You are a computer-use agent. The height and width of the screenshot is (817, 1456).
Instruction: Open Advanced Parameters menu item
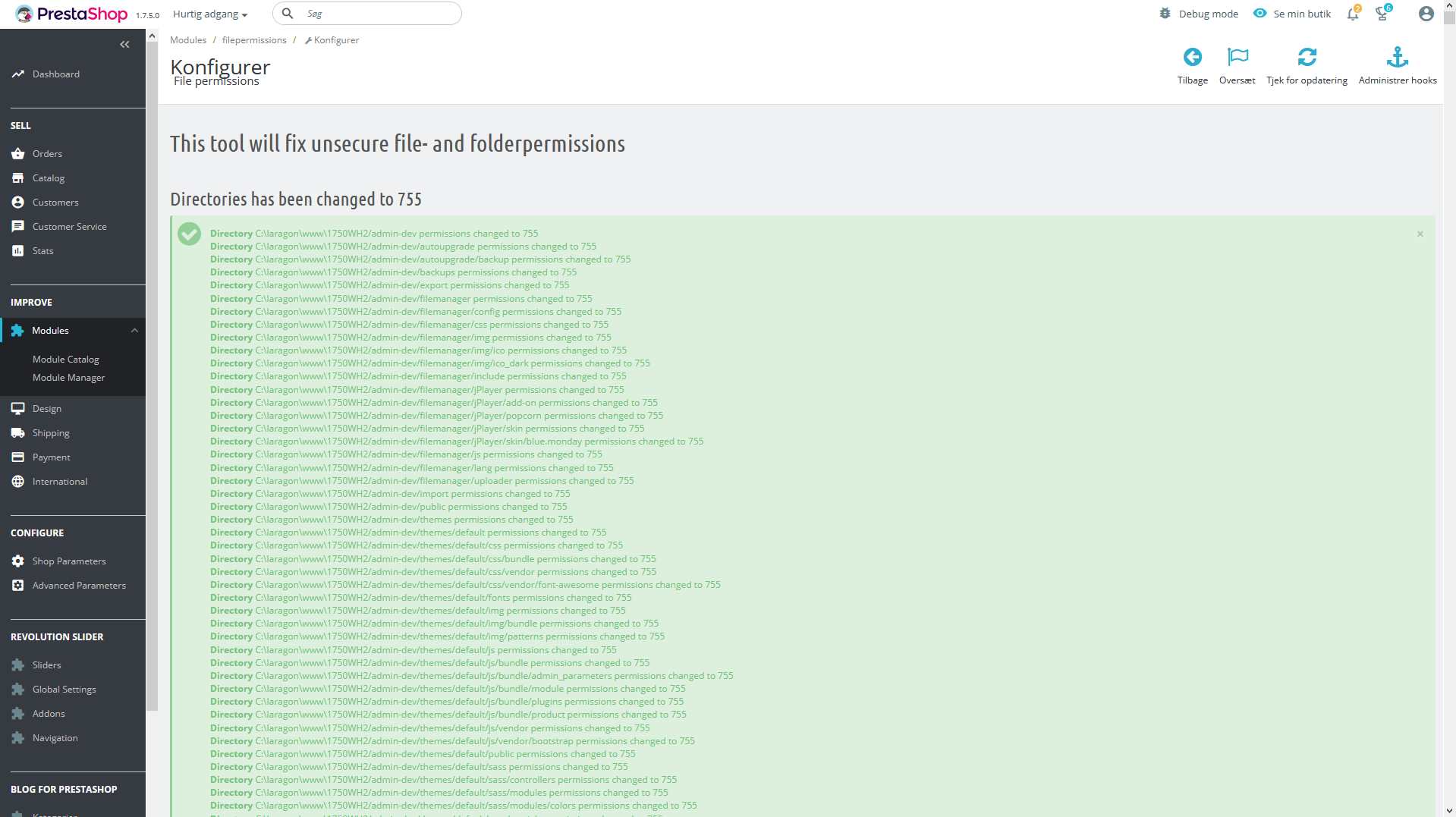[x=80, y=586]
